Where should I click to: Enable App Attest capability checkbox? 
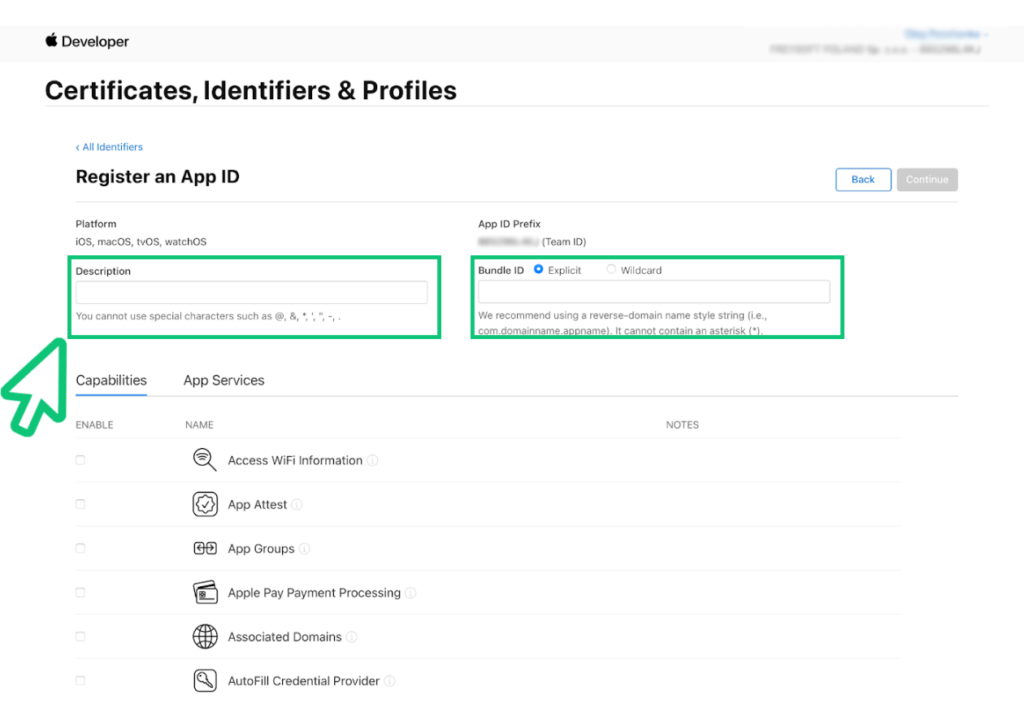[80, 504]
